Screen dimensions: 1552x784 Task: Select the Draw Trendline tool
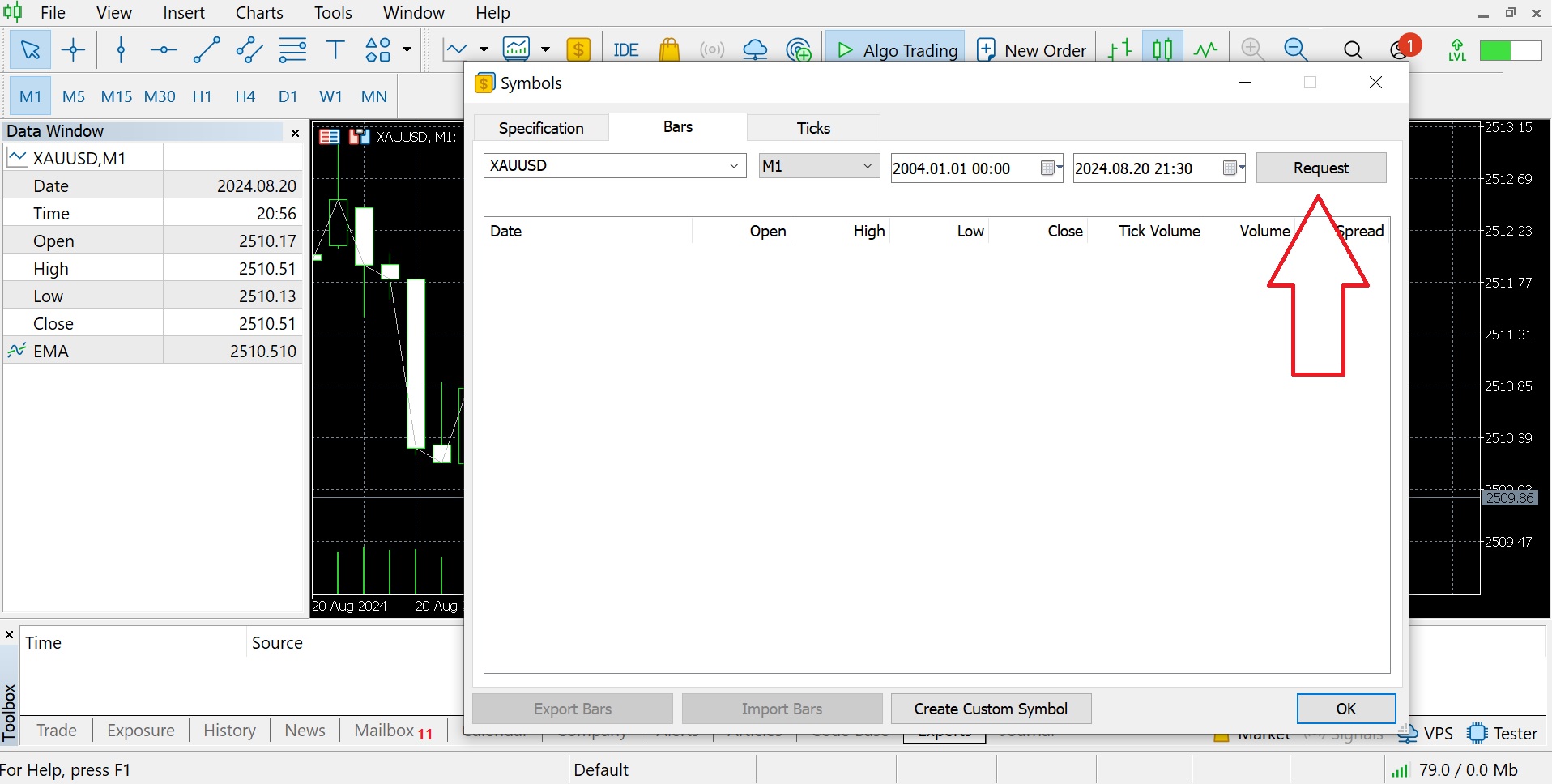point(207,49)
